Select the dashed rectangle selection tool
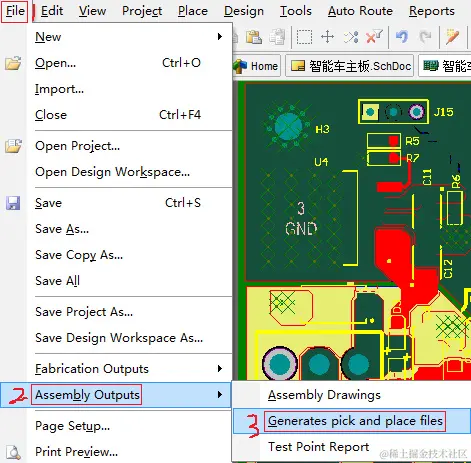471x463 pixels. (304, 37)
